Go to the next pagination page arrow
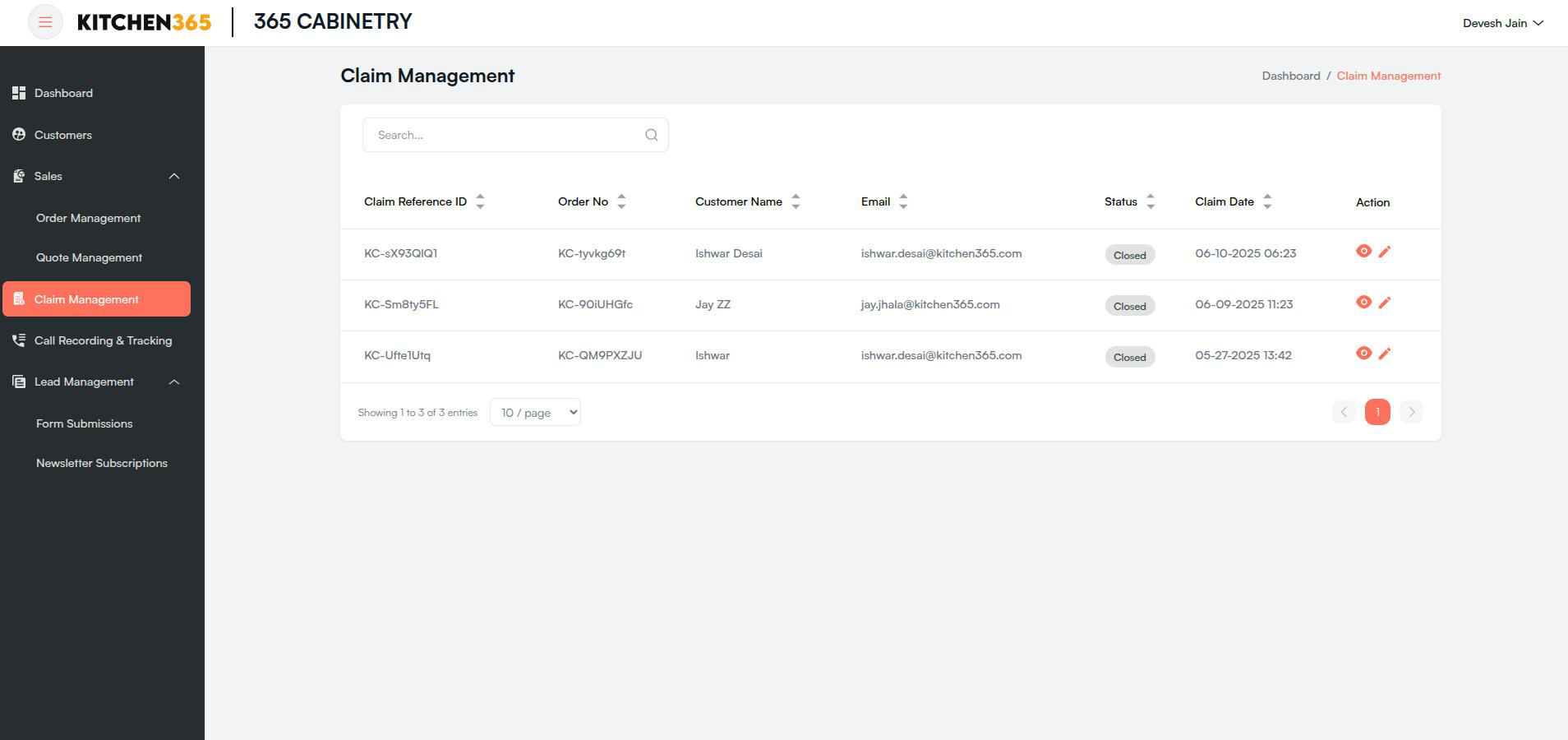 (x=1411, y=412)
